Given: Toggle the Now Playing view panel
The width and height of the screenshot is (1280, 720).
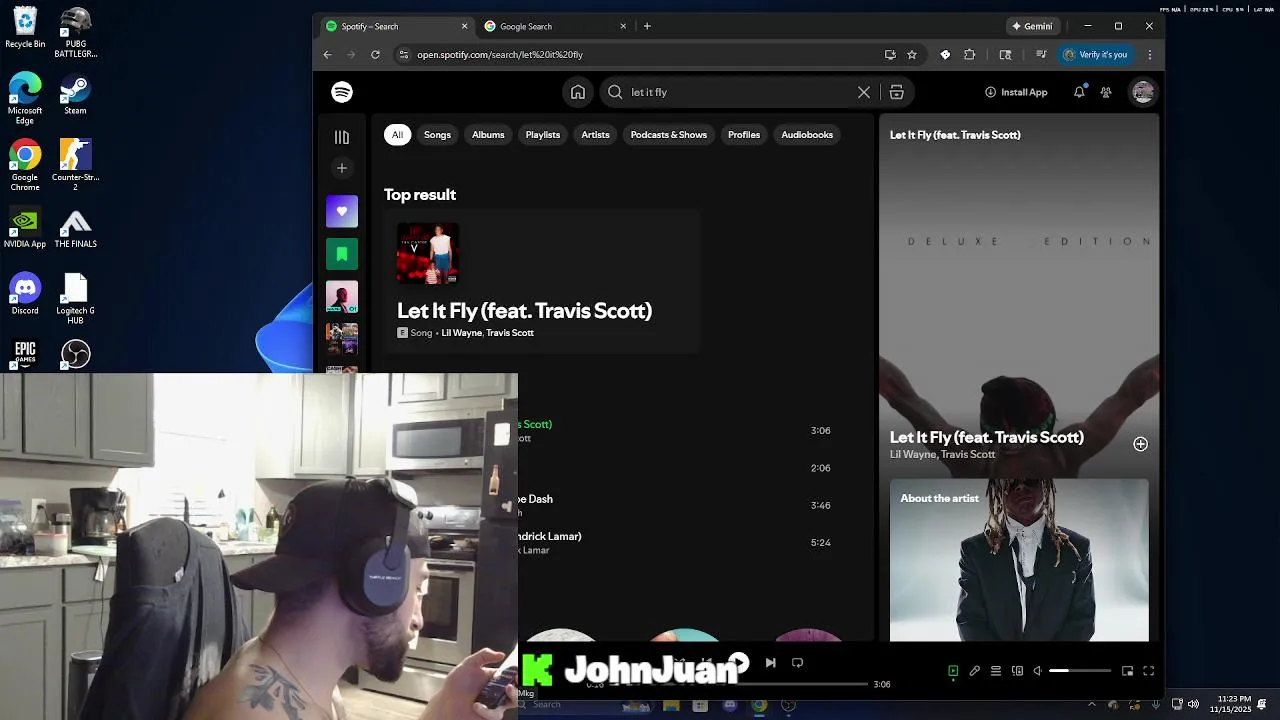Looking at the screenshot, I should pyautogui.click(x=953, y=671).
